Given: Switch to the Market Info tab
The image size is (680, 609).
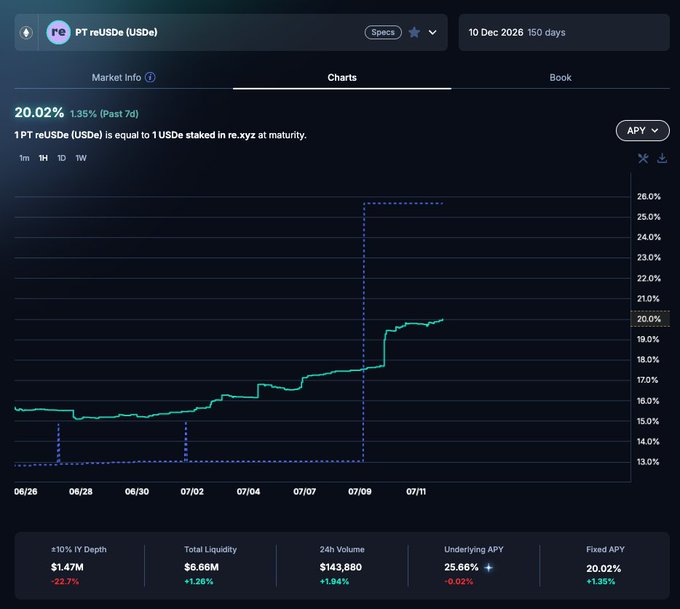Looking at the screenshot, I should (123, 77).
